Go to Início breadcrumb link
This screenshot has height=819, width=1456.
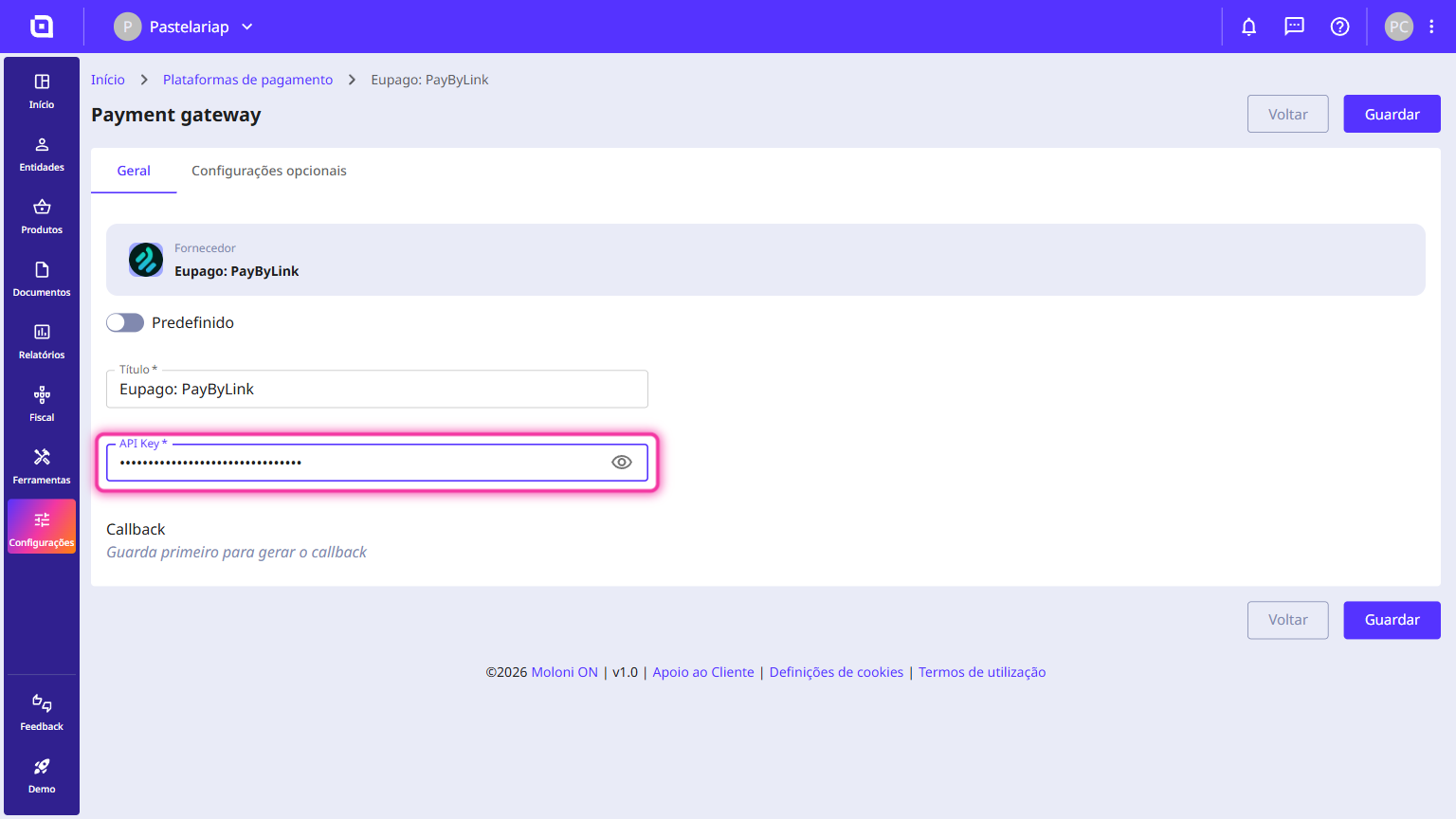coord(108,80)
